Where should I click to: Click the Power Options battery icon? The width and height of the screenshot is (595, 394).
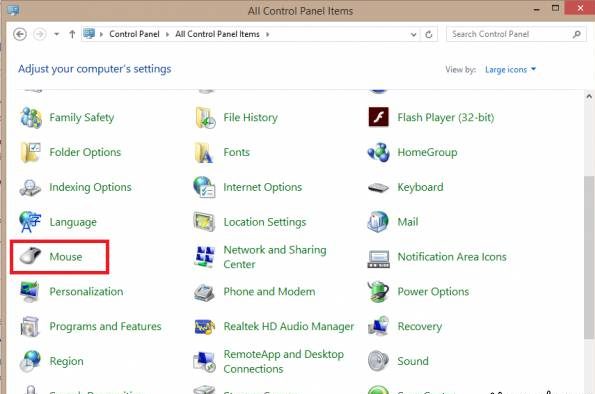pos(378,292)
